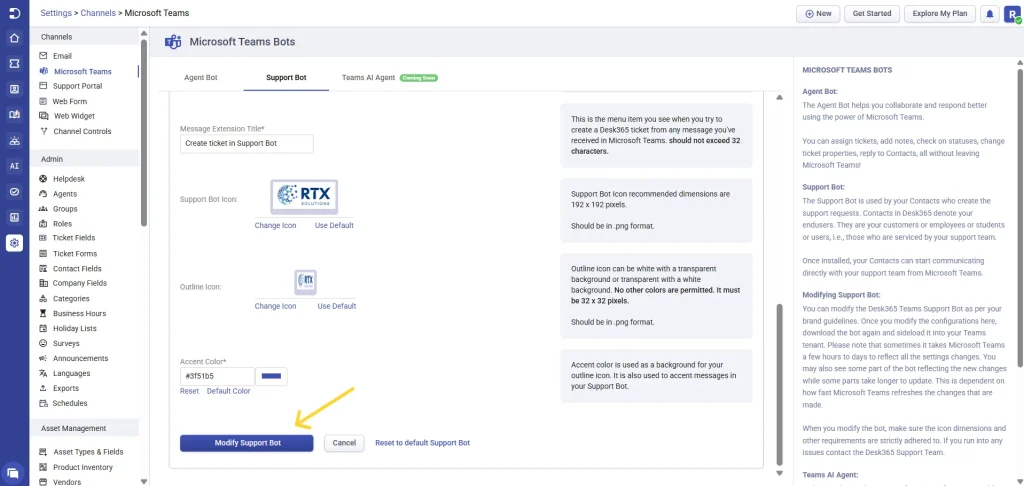Open the chat bubble icon at bottom left
The image size is (1024, 486).
(13, 472)
